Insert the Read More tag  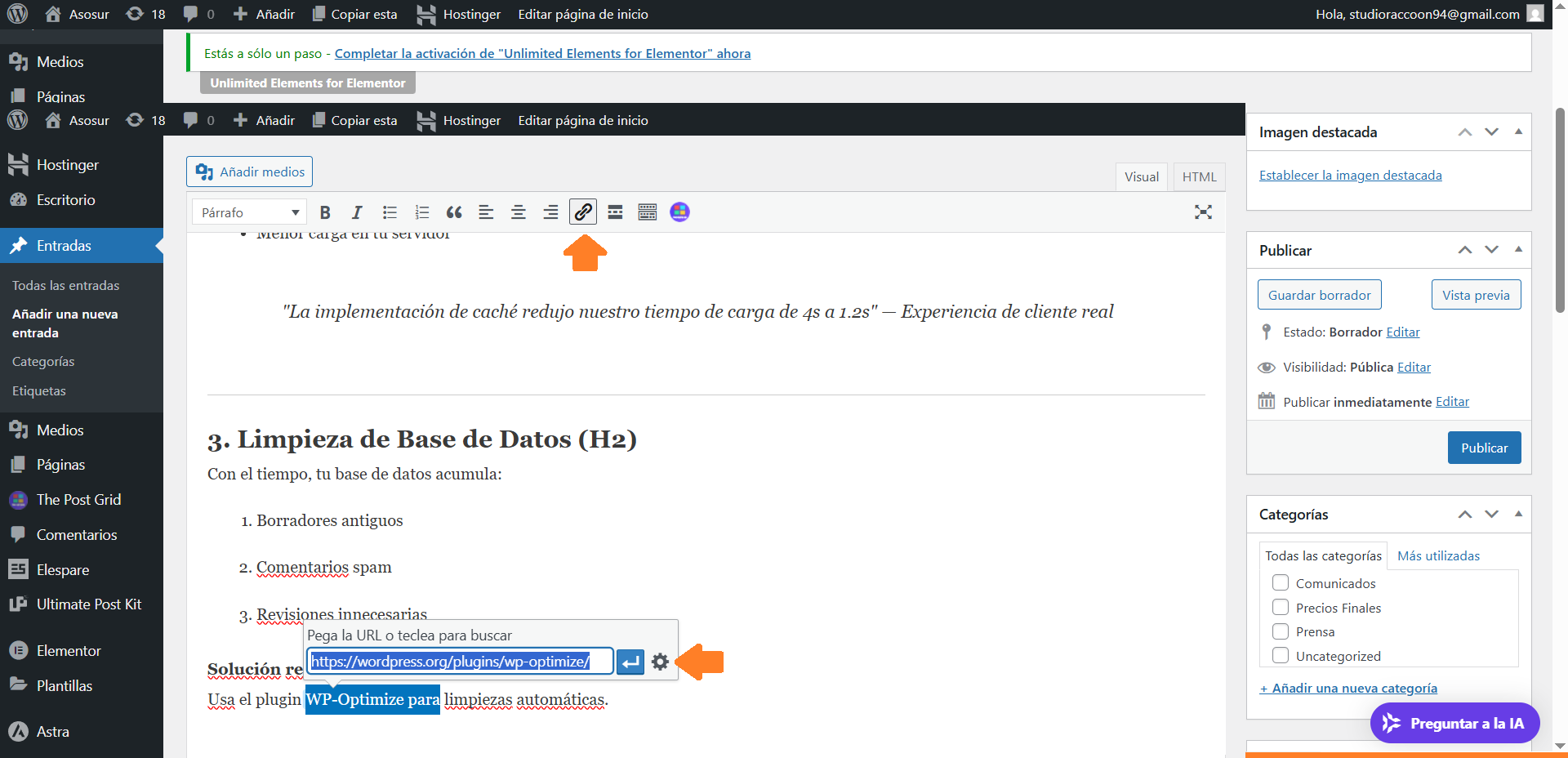615,212
